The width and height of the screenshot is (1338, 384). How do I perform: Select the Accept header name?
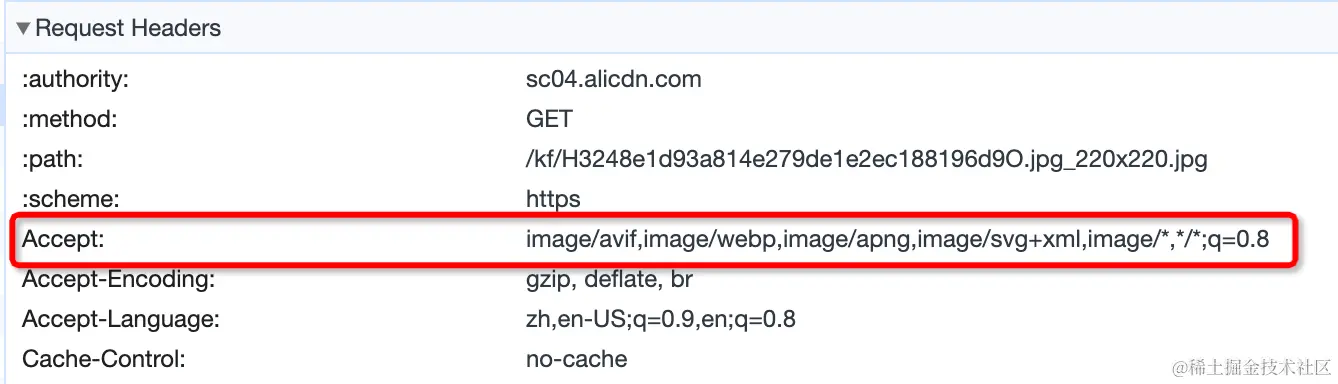click(x=62, y=241)
